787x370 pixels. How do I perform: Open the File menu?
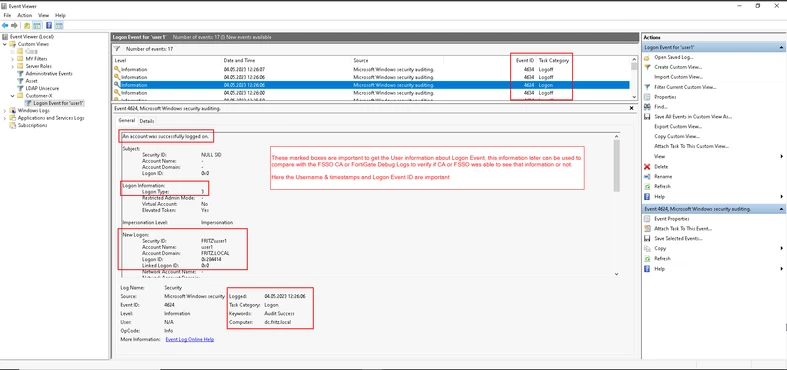(7, 16)
